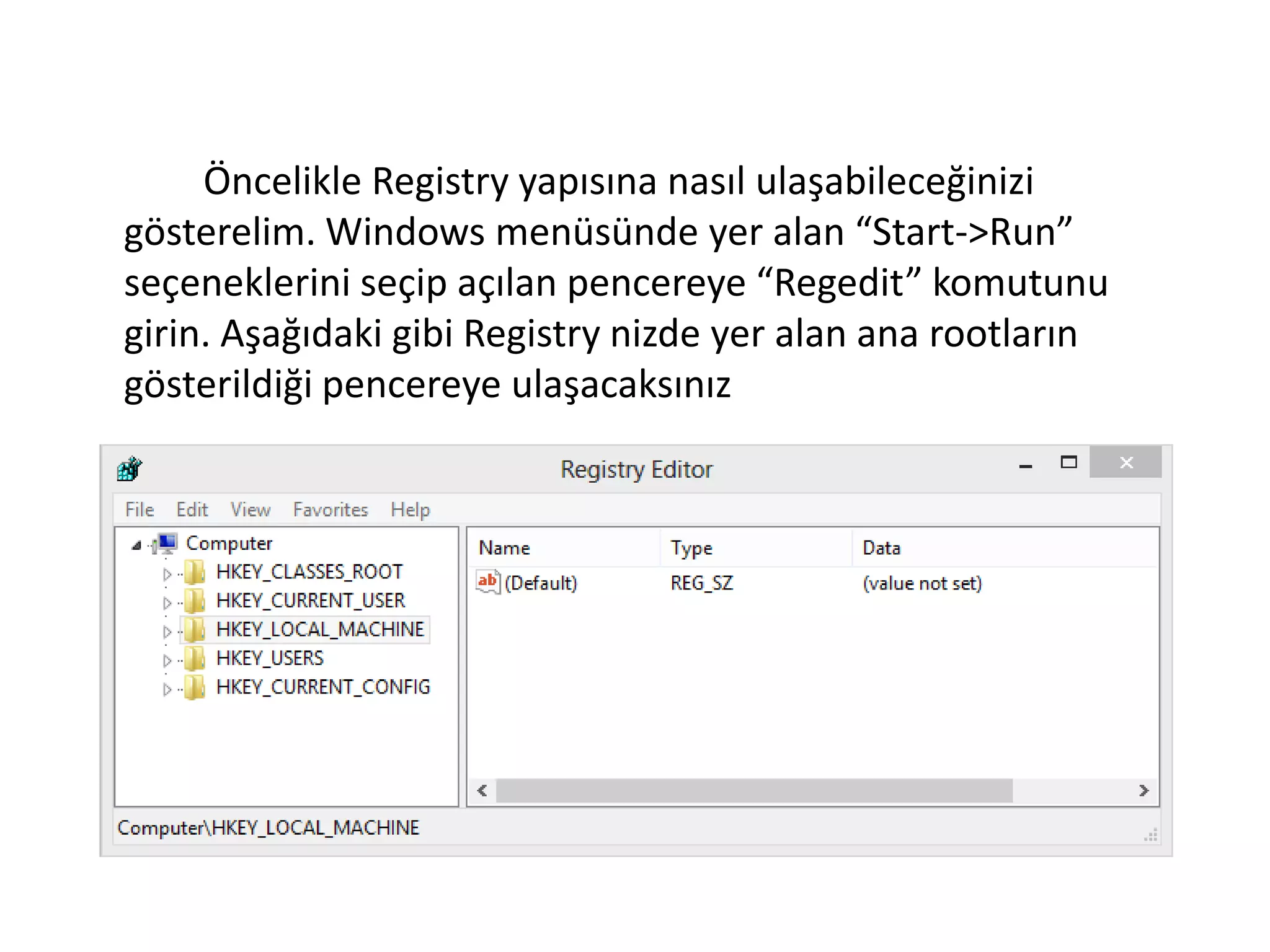
Task: Select HKEY_USERS label in the tree
Action: pos(270,658)
